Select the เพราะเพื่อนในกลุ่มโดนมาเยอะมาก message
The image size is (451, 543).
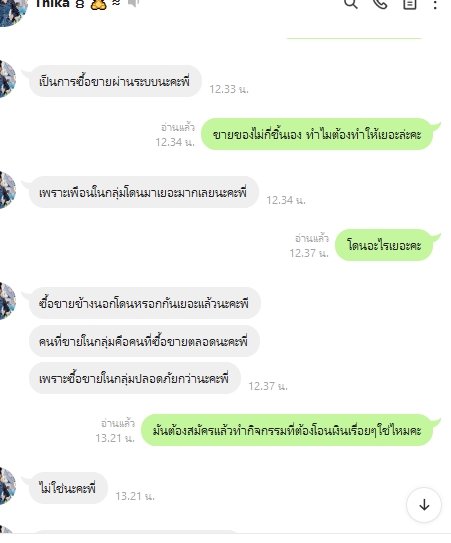point(144,192)
